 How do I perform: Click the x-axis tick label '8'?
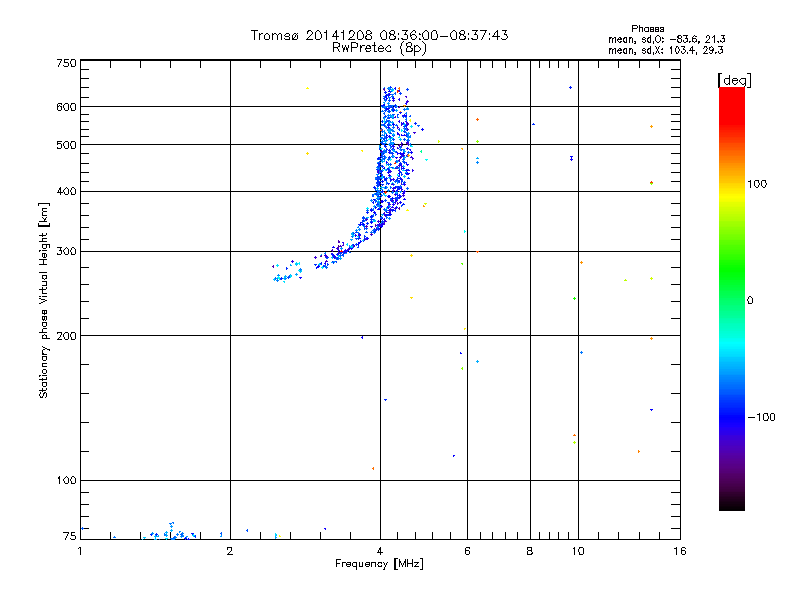(x=530, y=551)
